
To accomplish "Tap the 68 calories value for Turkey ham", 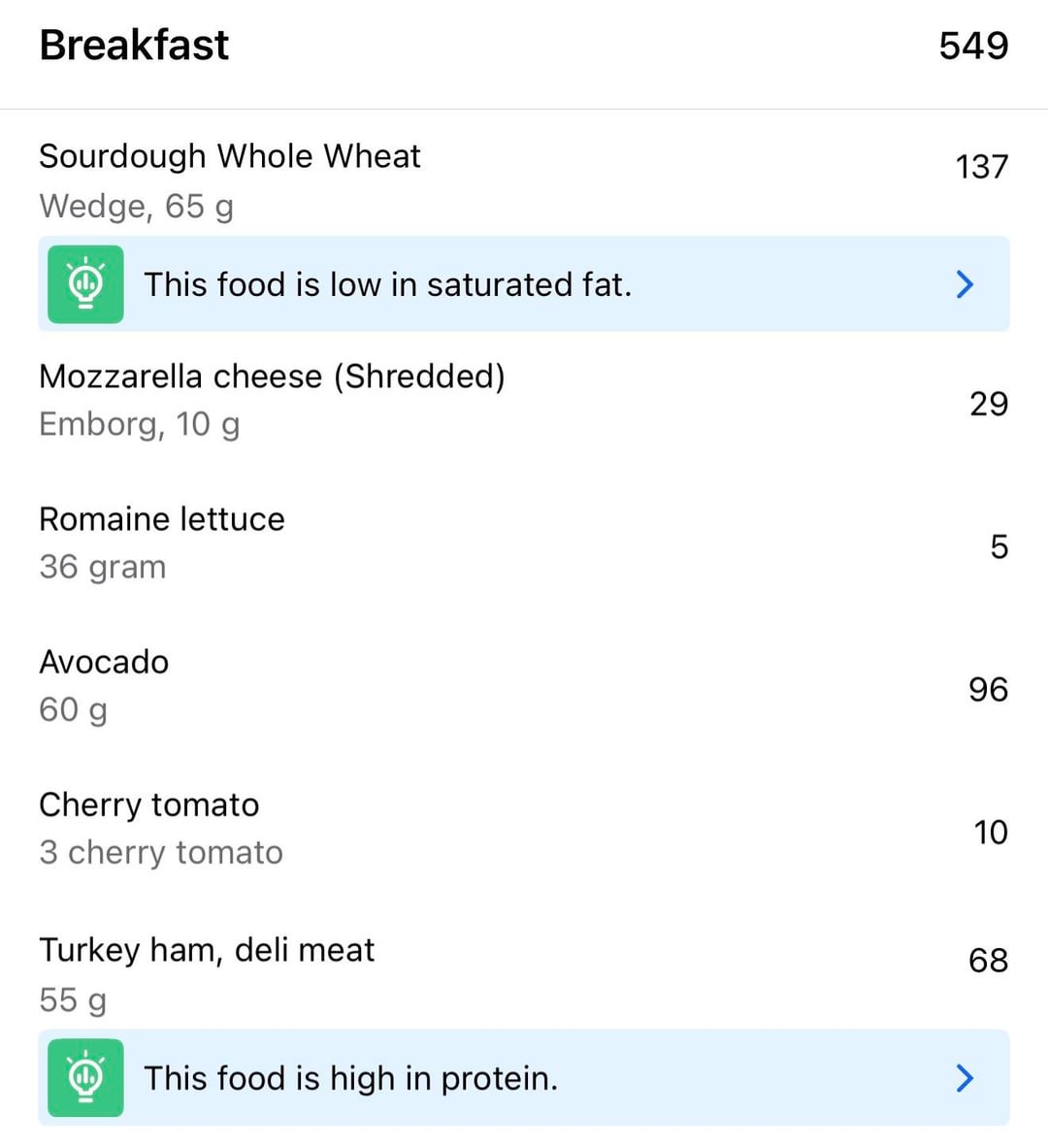I will pos(988,960).
